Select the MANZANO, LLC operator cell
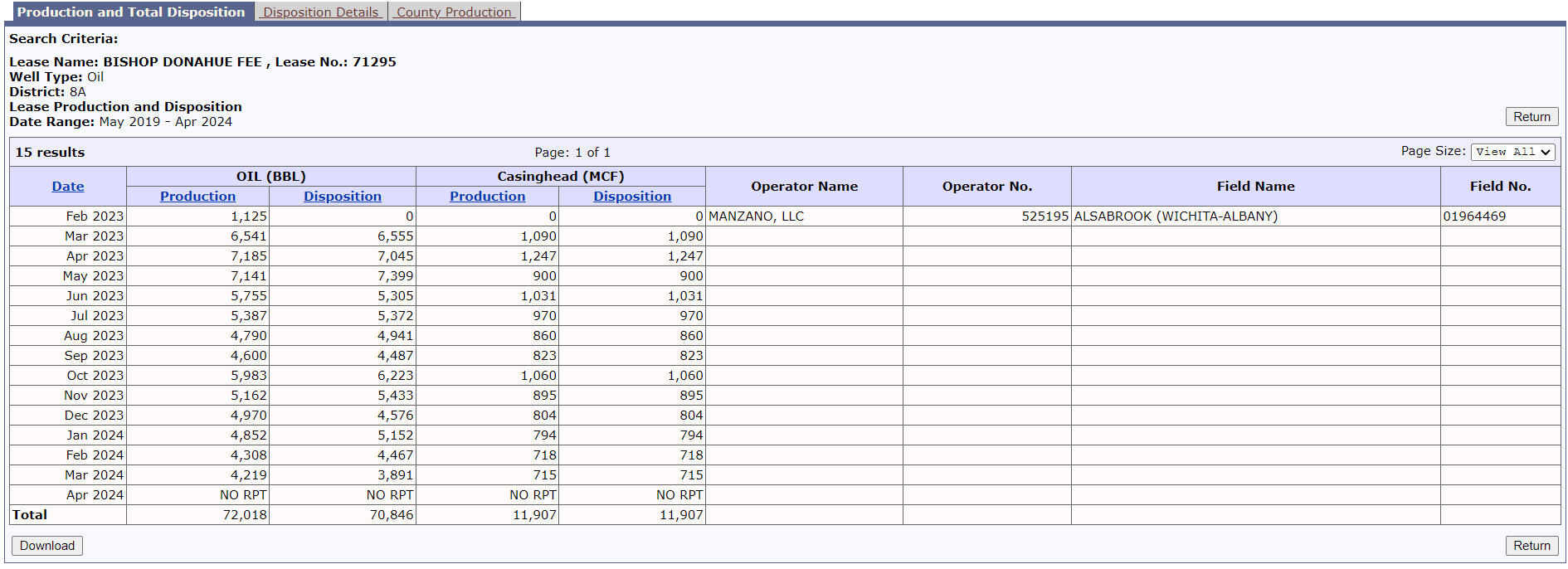 pos(804,216)
